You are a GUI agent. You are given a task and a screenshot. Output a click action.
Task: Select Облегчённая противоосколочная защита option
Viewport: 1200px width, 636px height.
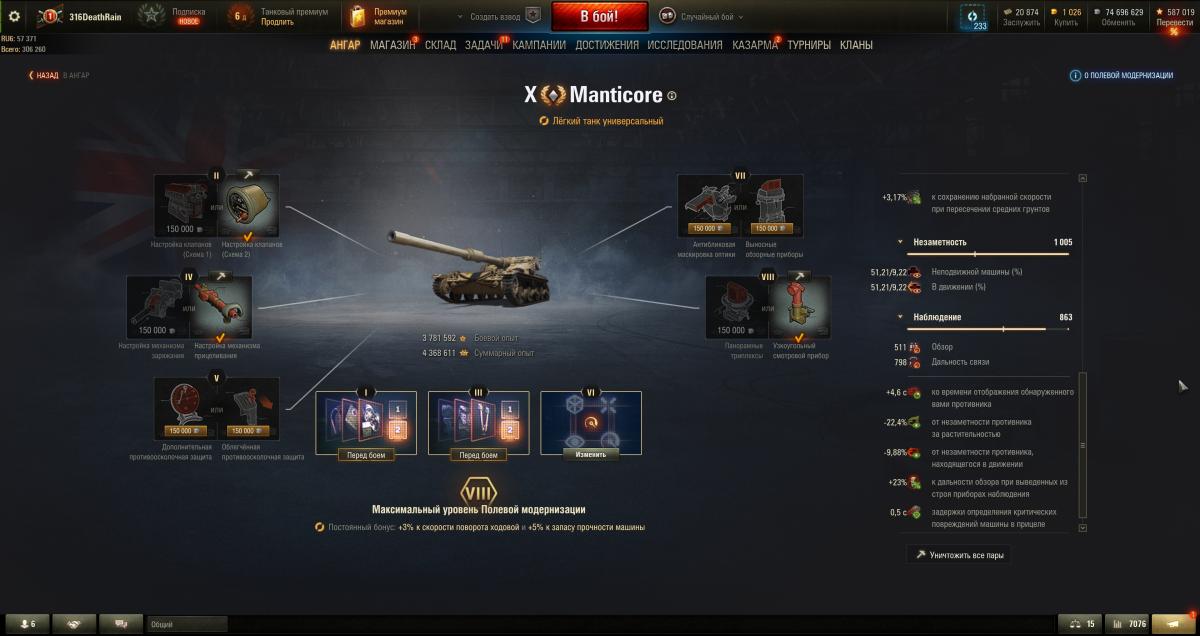coord(252,408)
